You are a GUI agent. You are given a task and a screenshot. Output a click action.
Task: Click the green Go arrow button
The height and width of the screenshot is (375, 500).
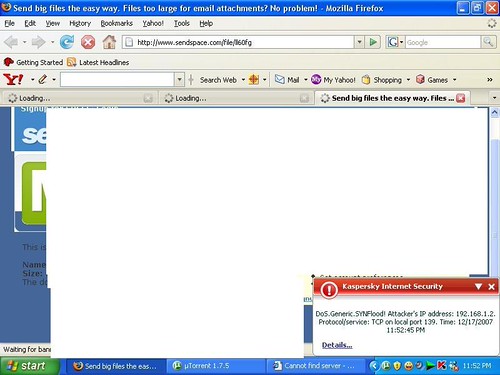coord(373,42)
